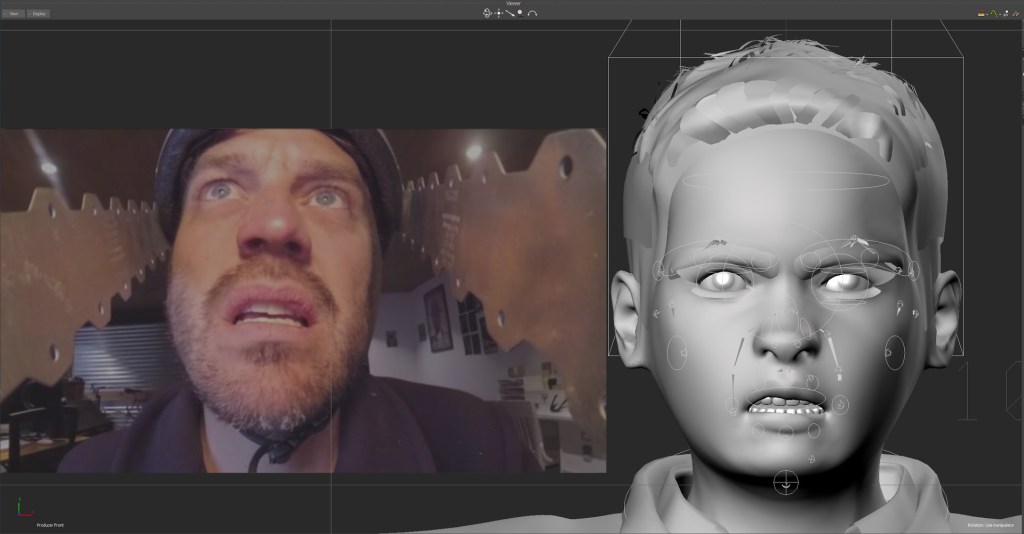Click the red-yellow bar icon in toolbar
This screenshot has width=1024, height=534.
tap(981, 13)
